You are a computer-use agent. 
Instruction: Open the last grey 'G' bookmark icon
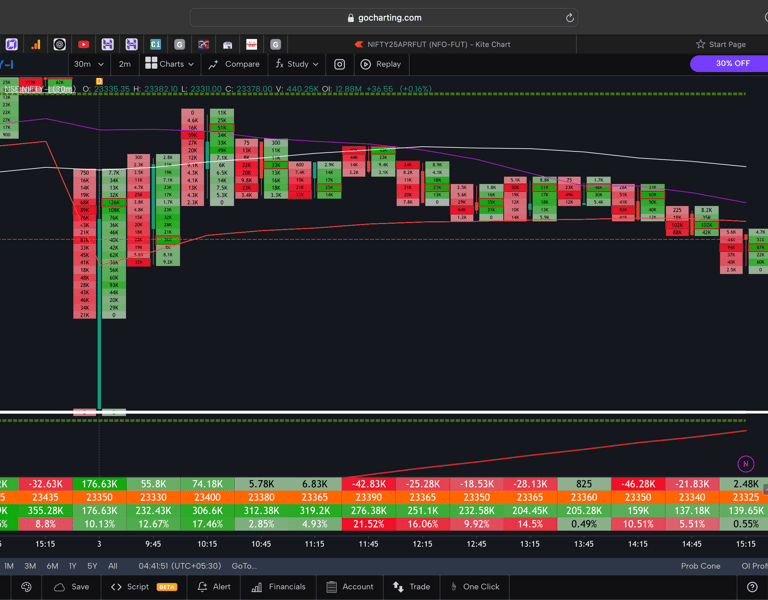tap(275, 45)
